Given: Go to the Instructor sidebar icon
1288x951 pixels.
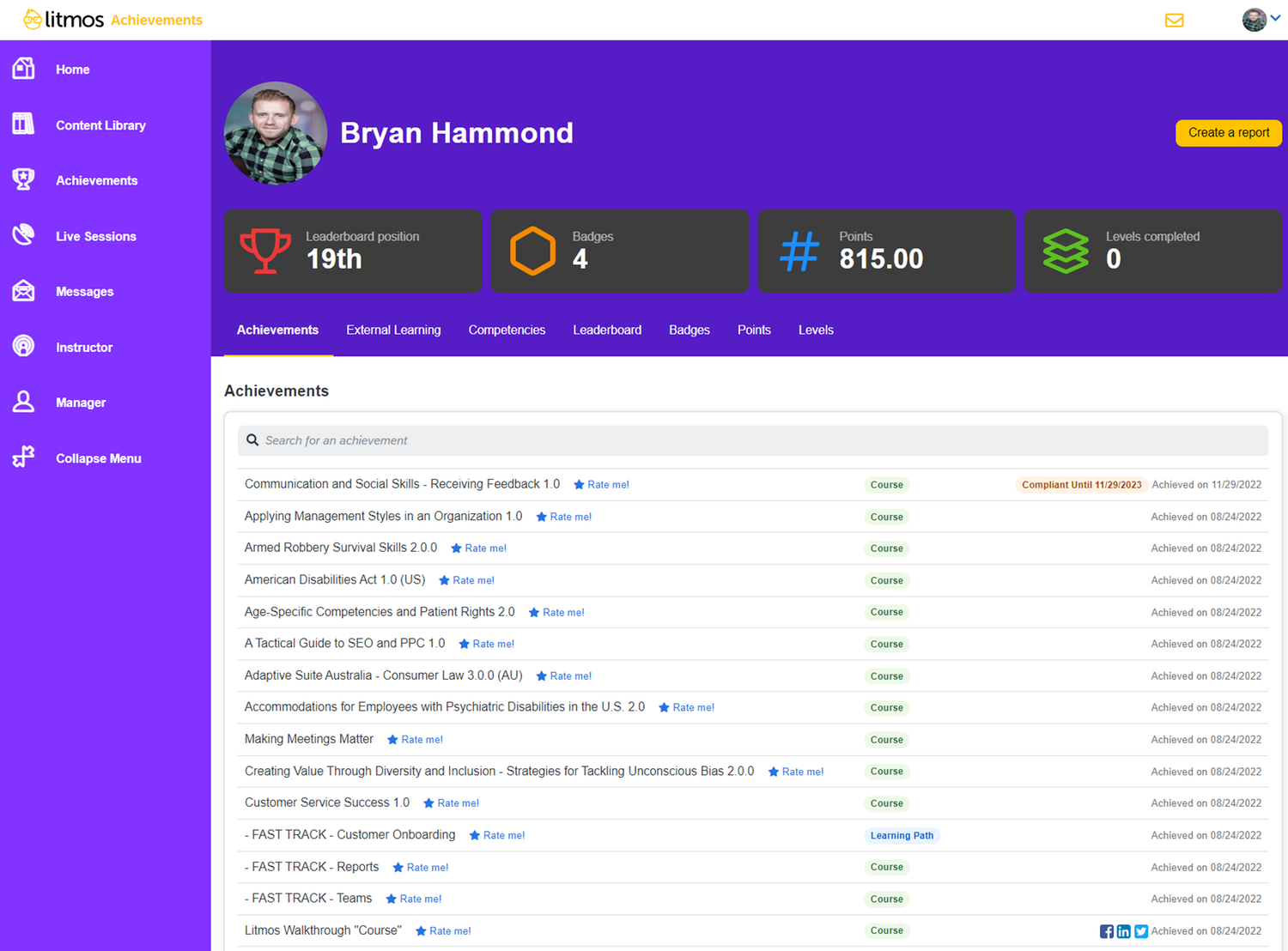Looking at the screenshot, I should (x=24, y=347).
